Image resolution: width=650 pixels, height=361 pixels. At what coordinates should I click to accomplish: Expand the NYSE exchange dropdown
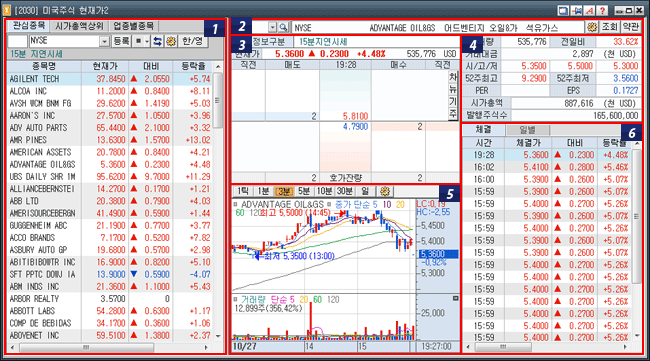pos(104,41)
